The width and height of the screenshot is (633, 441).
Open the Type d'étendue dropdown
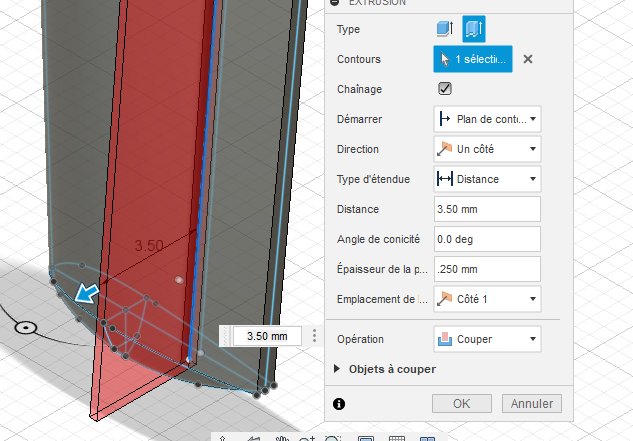tap(487, 179)
